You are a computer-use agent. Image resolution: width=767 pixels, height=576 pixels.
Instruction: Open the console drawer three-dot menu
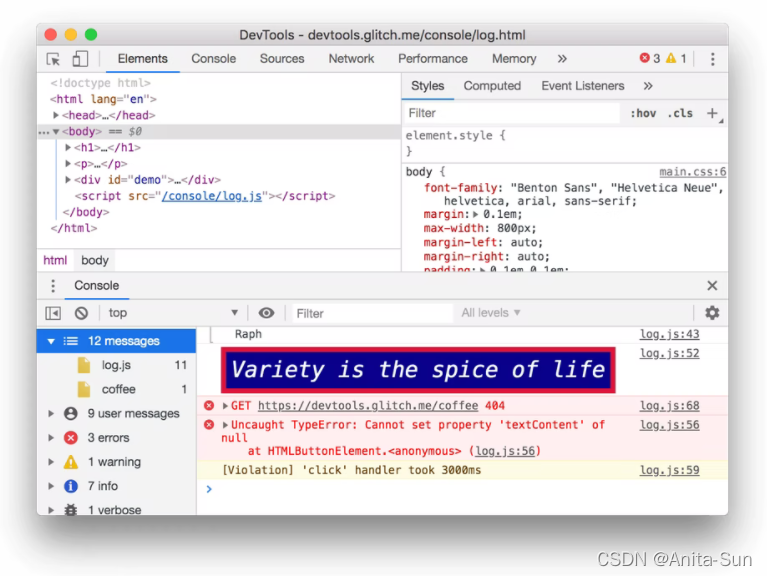53,286
